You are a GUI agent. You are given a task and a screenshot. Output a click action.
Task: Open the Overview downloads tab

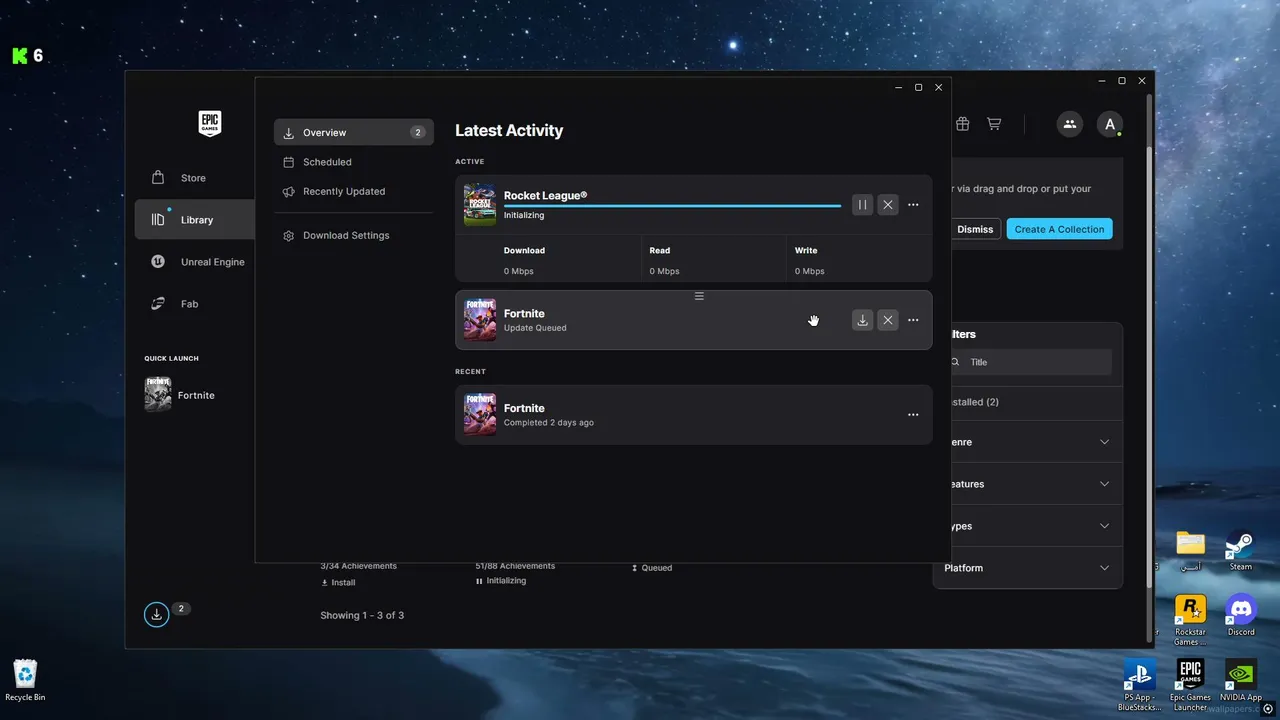click(x=354, y=132)
